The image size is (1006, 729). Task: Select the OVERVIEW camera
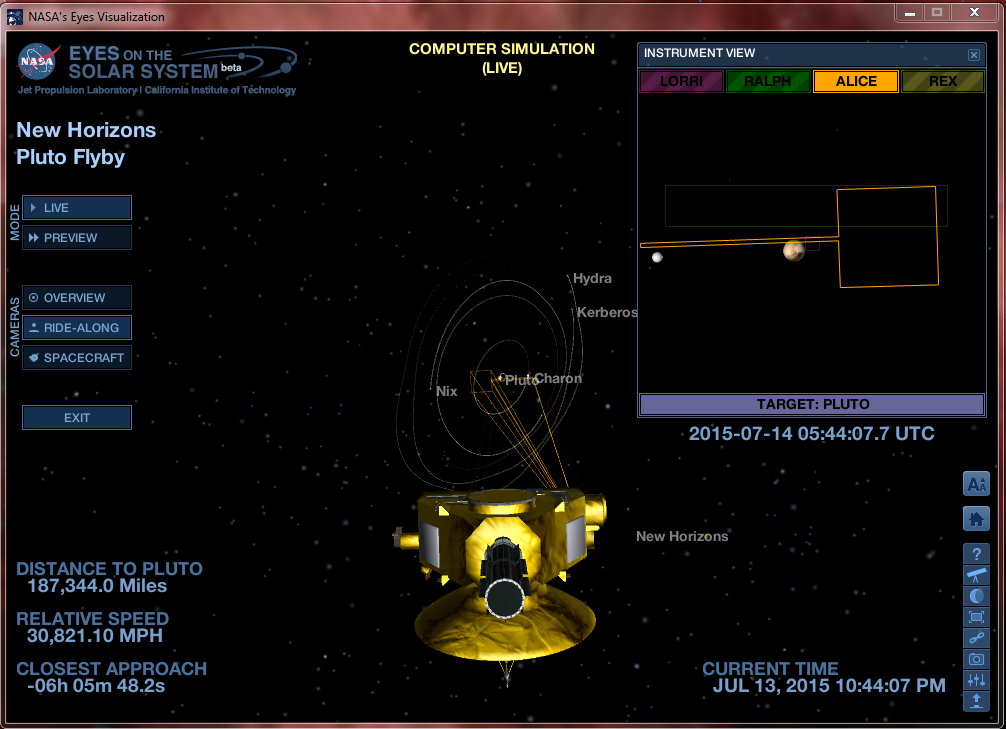click(77, 298)
